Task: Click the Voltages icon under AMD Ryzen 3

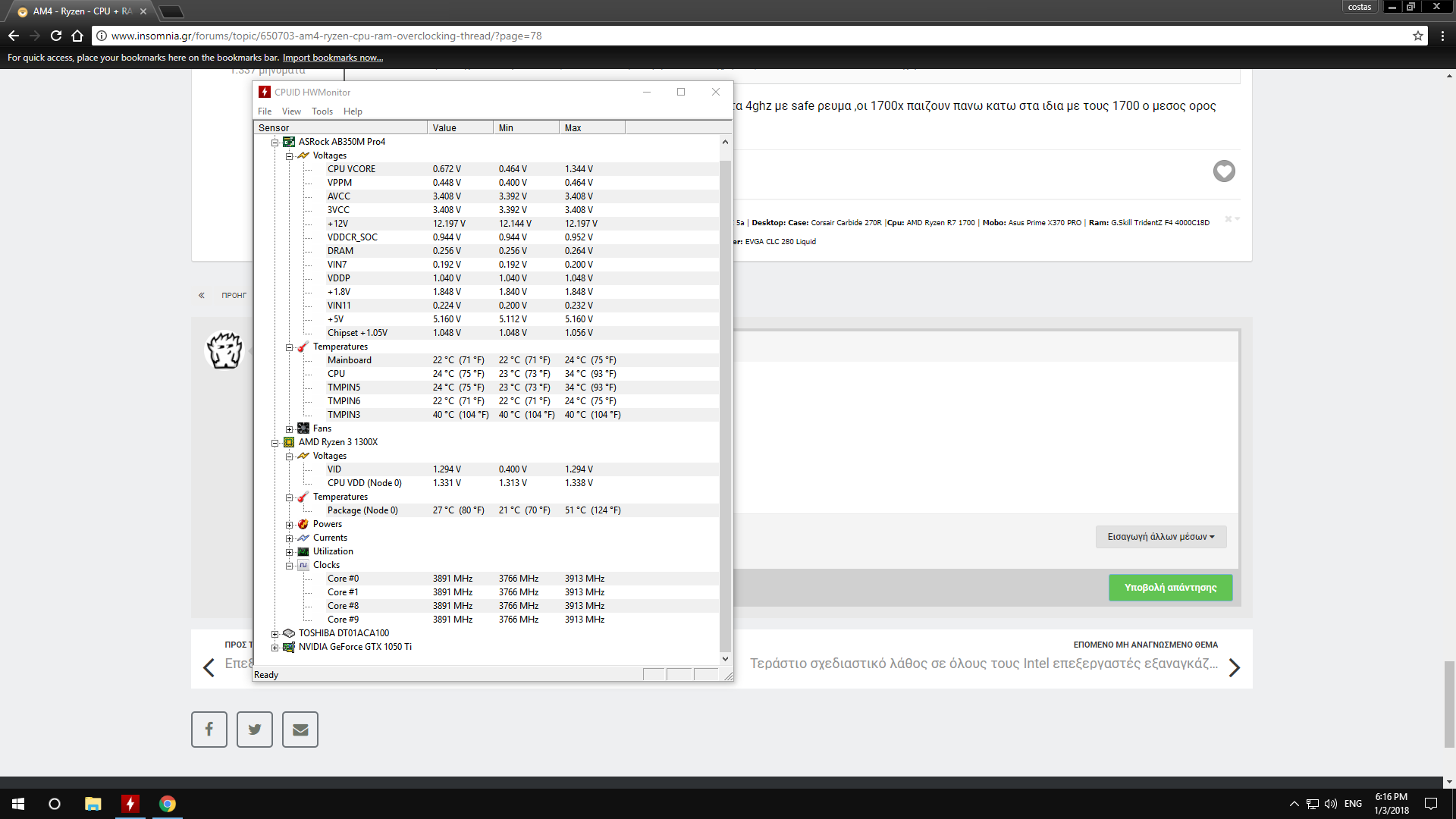Action: (x=303, y=456)
